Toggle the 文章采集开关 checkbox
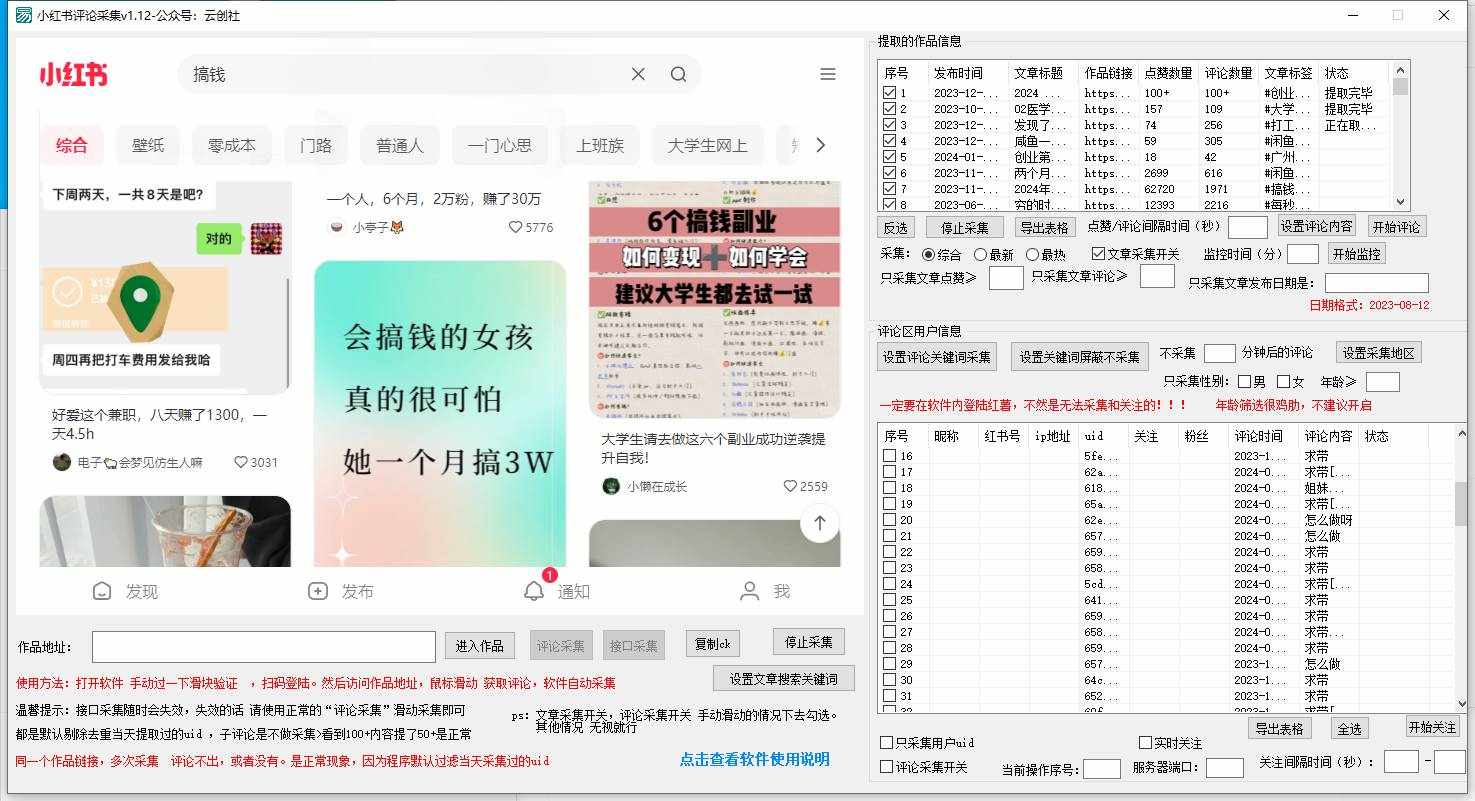 point(1098,255)
